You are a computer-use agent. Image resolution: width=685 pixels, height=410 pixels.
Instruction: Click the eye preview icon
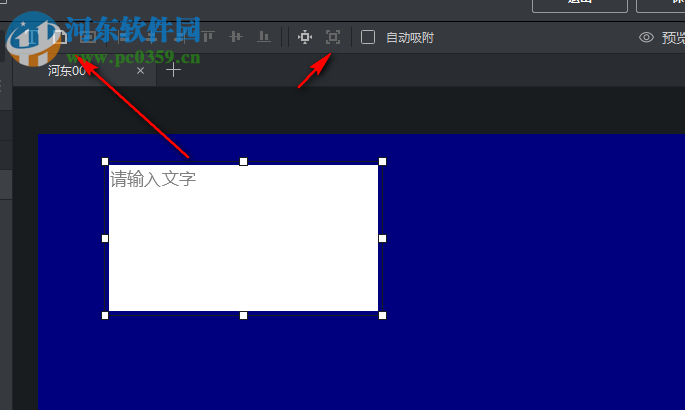[x=647, y=37]
